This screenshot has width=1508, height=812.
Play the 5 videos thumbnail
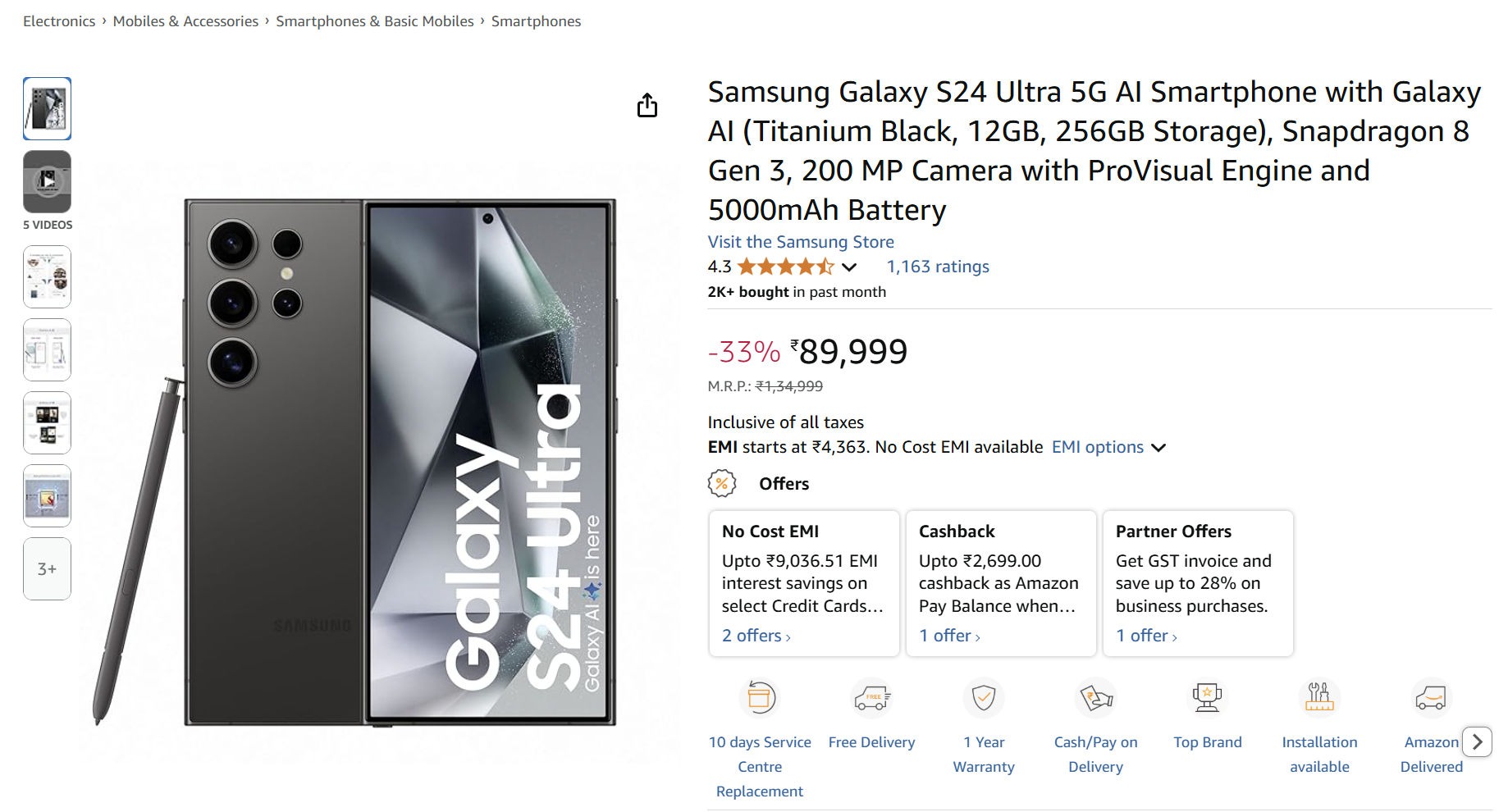(47, 181)
